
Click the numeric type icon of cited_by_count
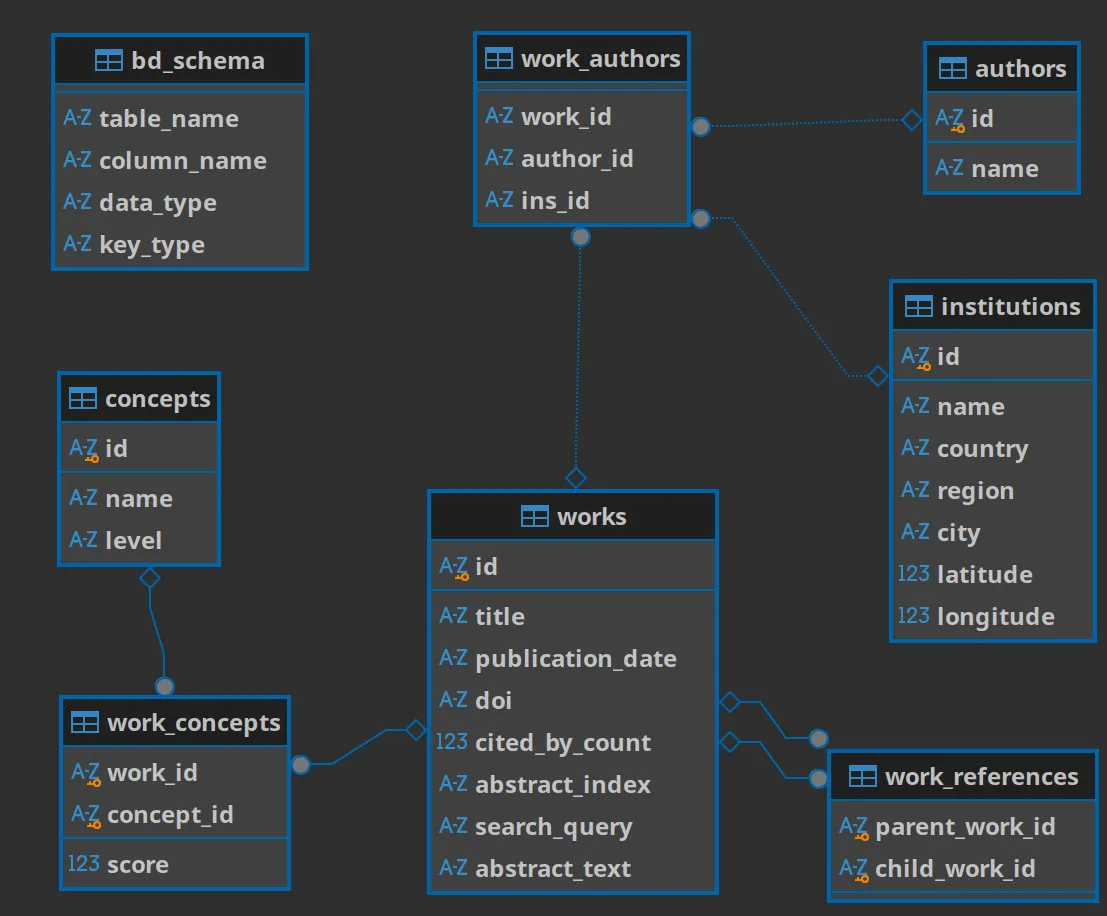[x=452, y=742]
